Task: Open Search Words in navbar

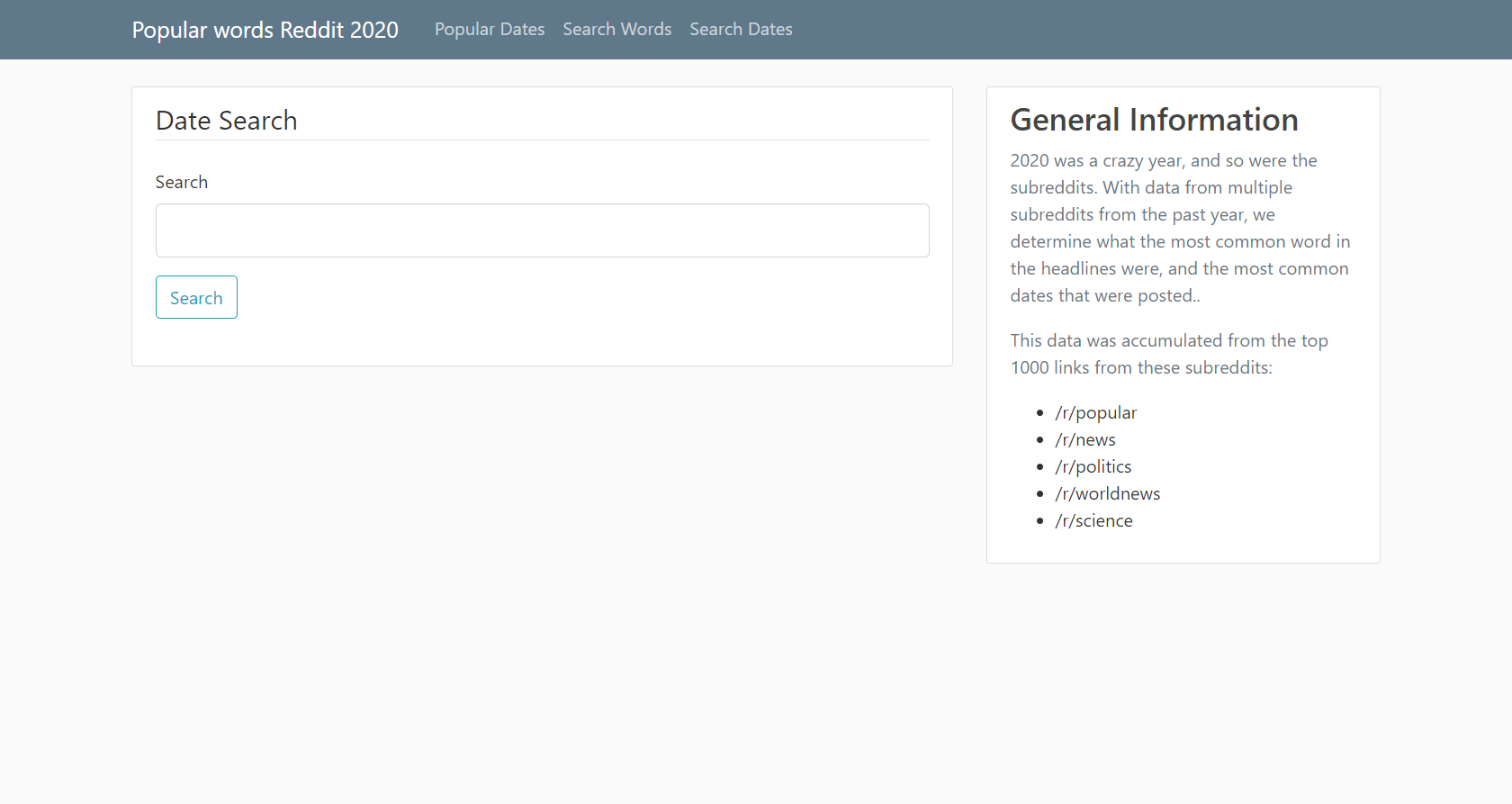Action: [x=617, y=29]
